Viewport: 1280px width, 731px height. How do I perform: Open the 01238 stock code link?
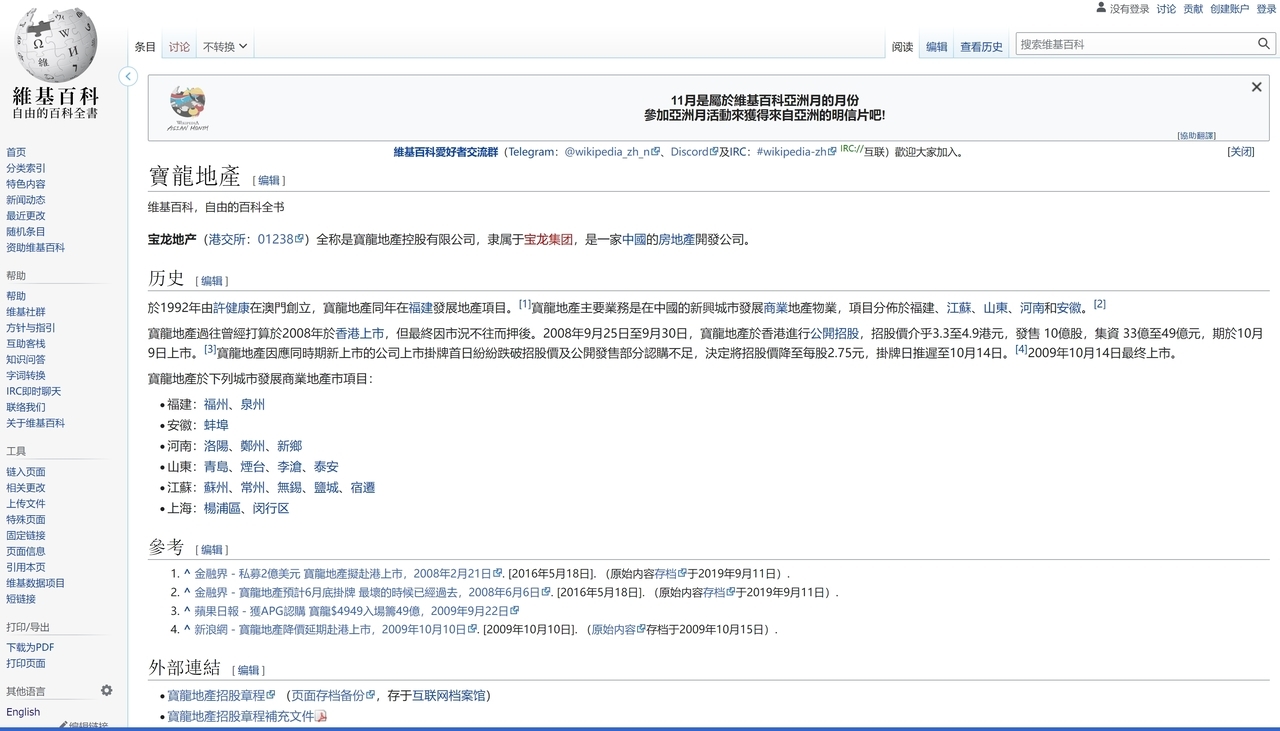[280, 239]
